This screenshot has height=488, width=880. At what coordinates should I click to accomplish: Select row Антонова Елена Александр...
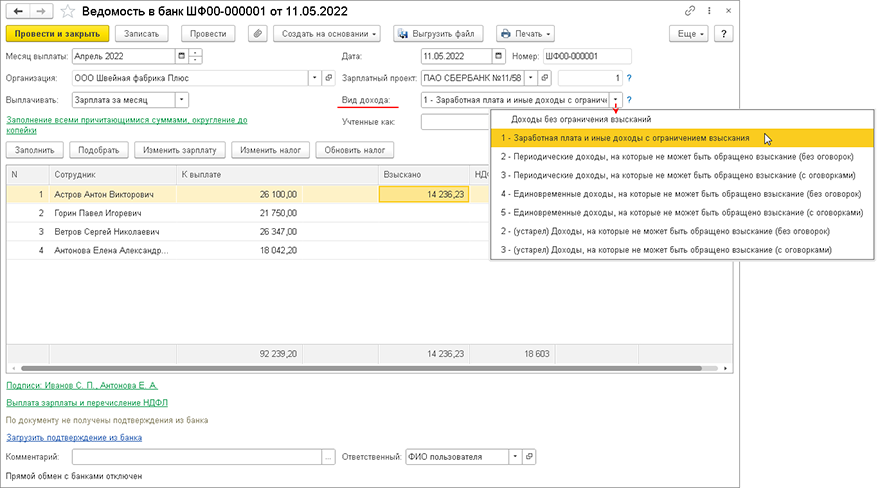(248, 250)
